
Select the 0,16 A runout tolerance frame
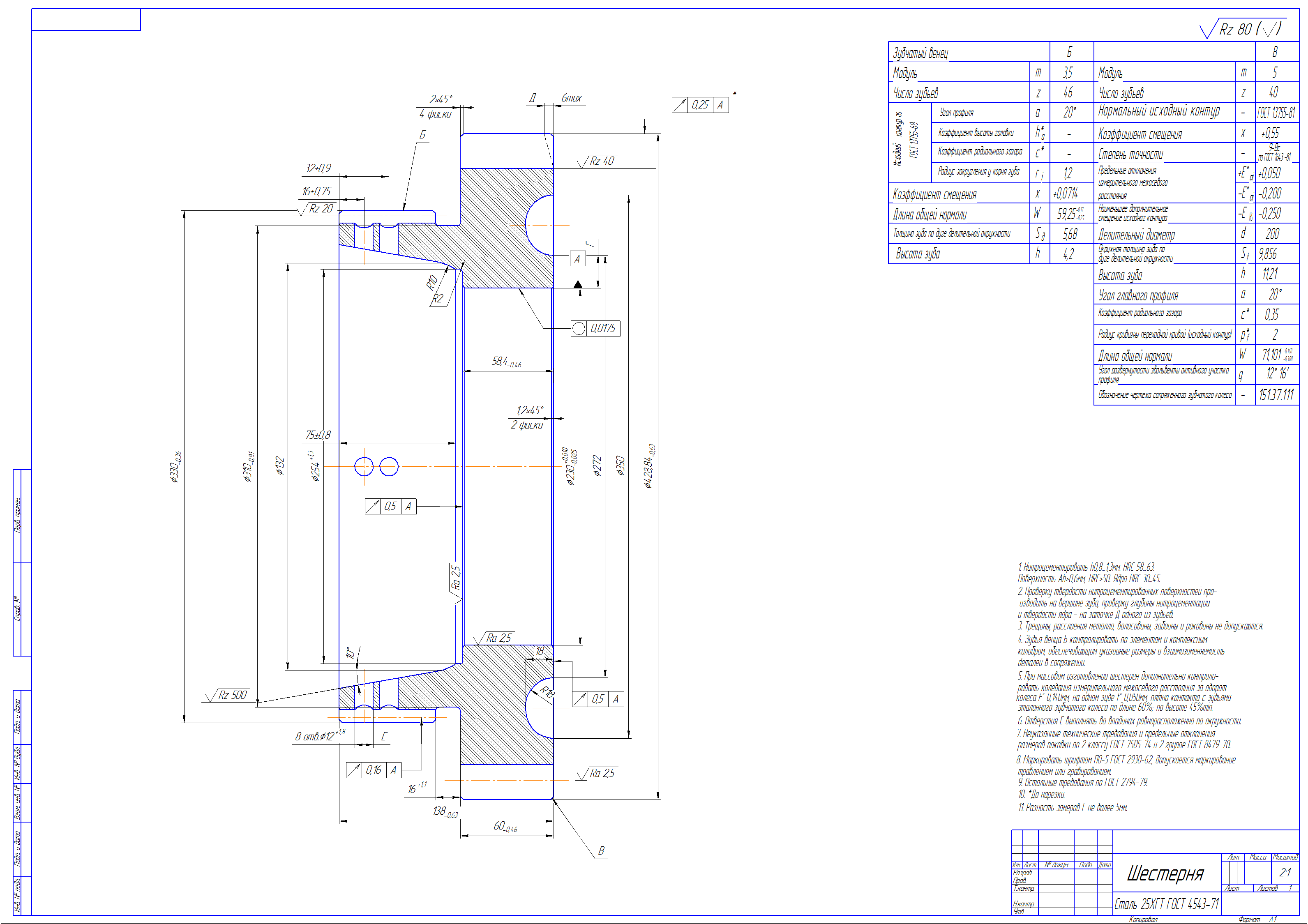(x=374, y=770)
